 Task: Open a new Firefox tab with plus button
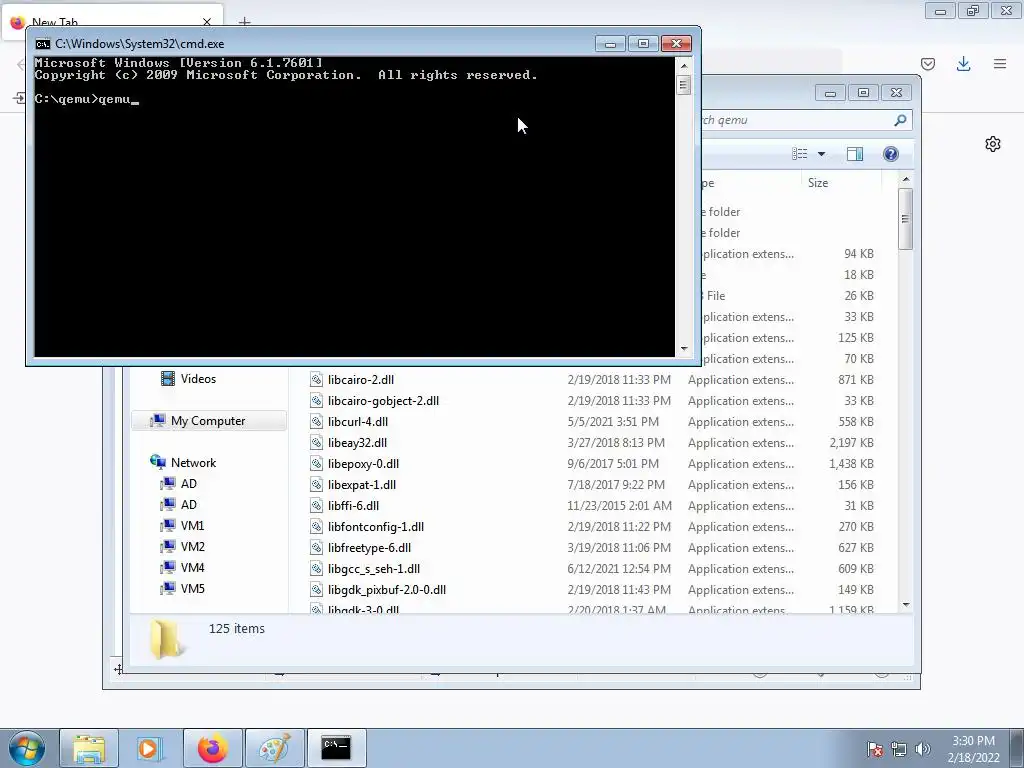[x=244, y=22]
